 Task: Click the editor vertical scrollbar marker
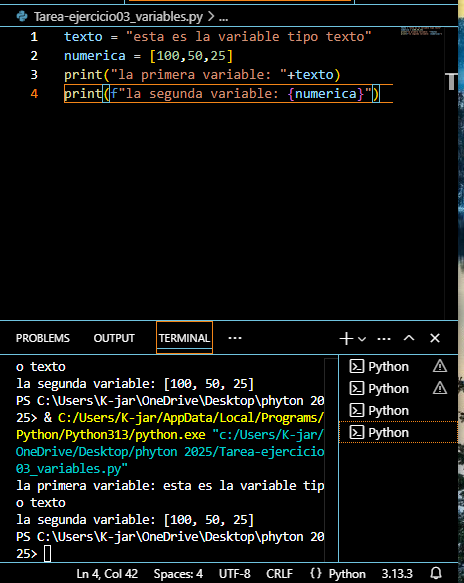[x=451, y=81]
